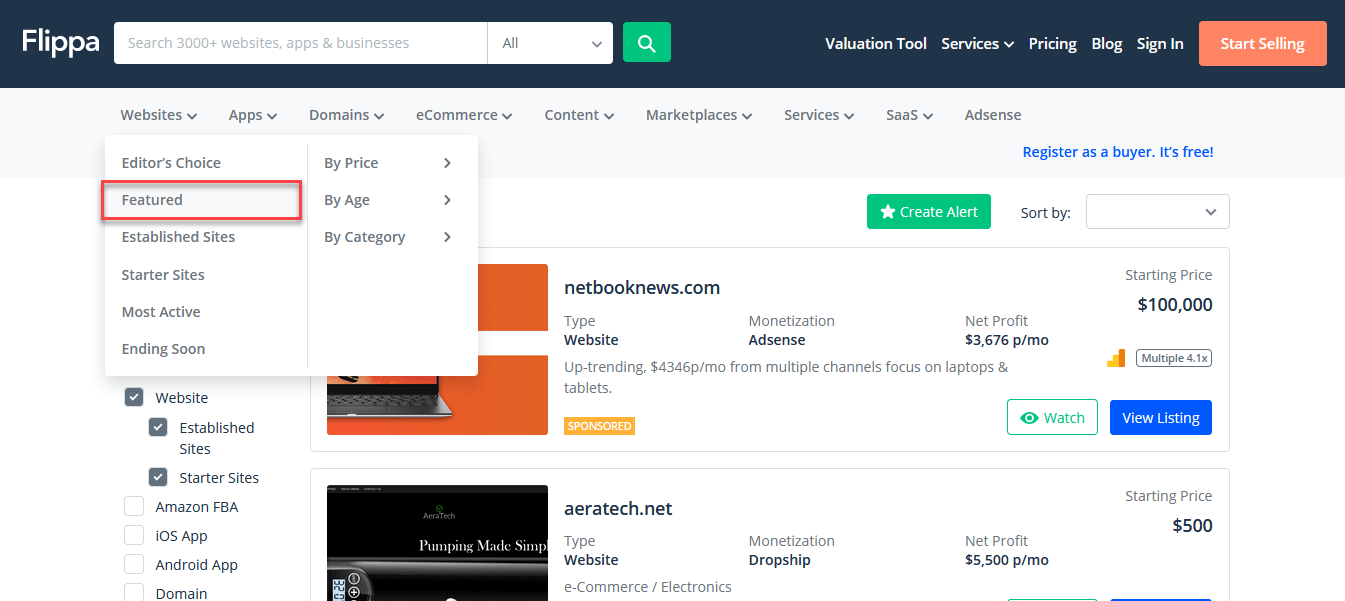
Task: Expand the Services menu in top header
Action: coord(977,43)
